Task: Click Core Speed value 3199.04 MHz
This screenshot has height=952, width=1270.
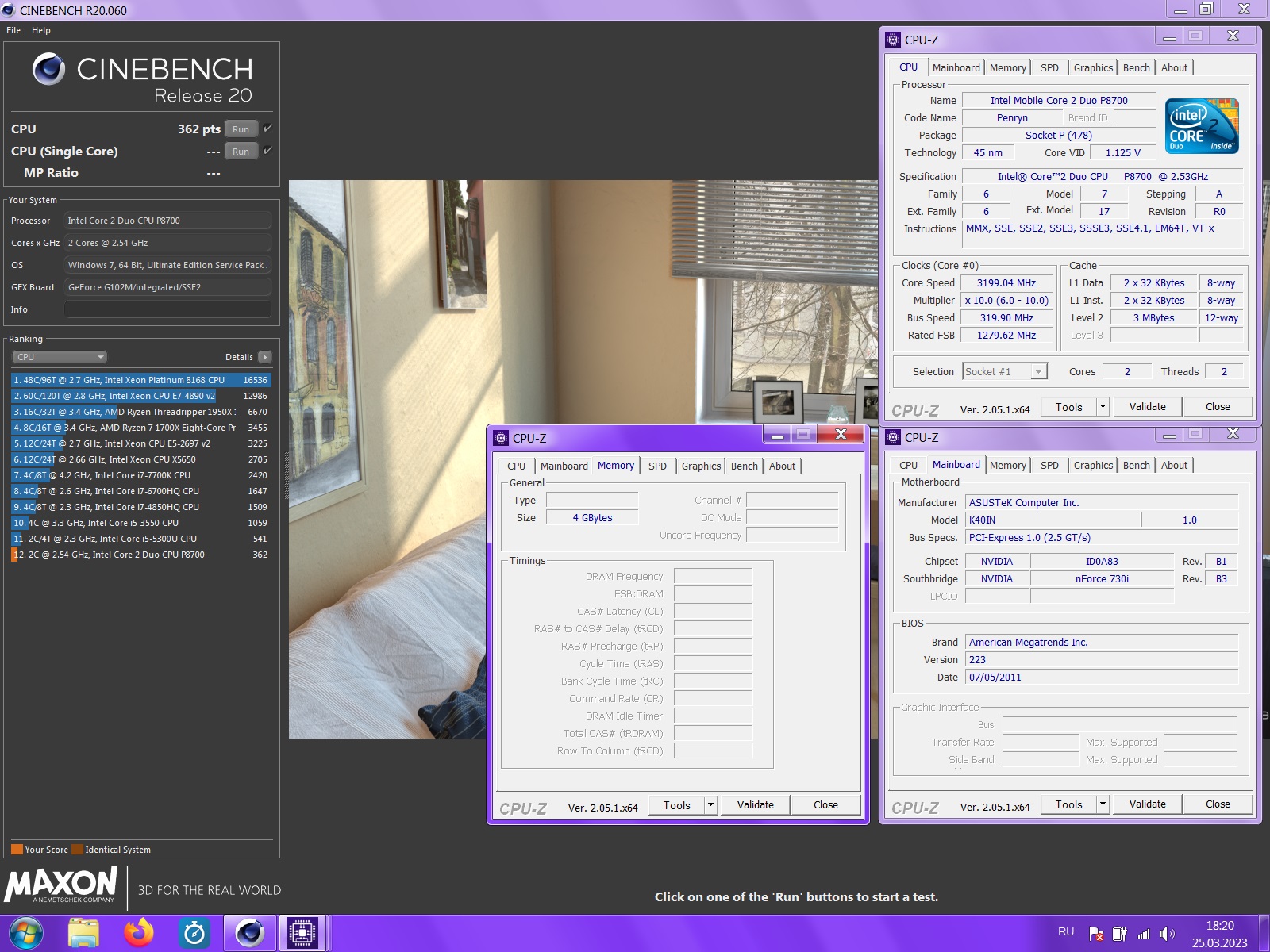Action: point(1006,283)
